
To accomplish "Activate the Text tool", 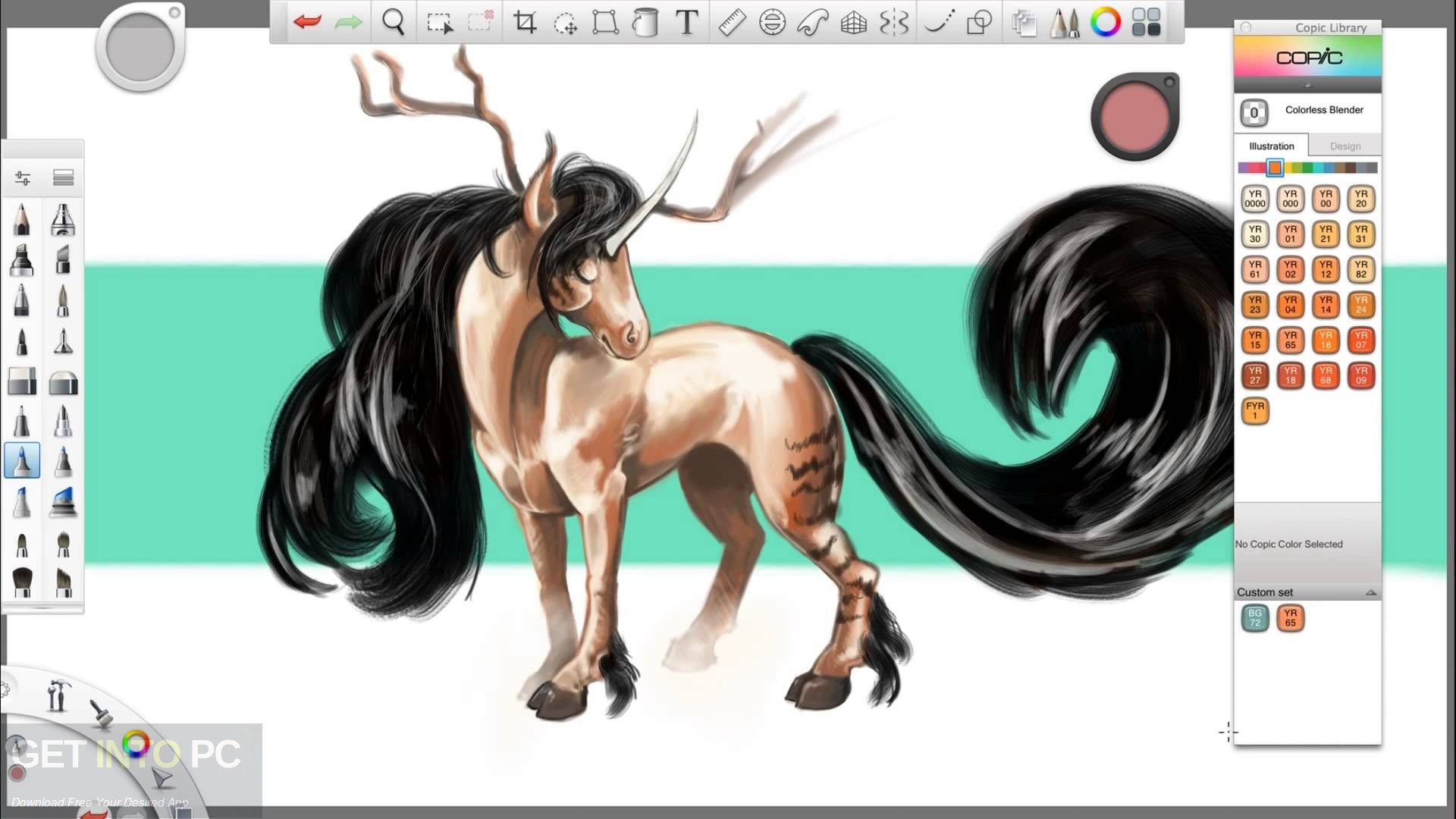I will point(686,22).
